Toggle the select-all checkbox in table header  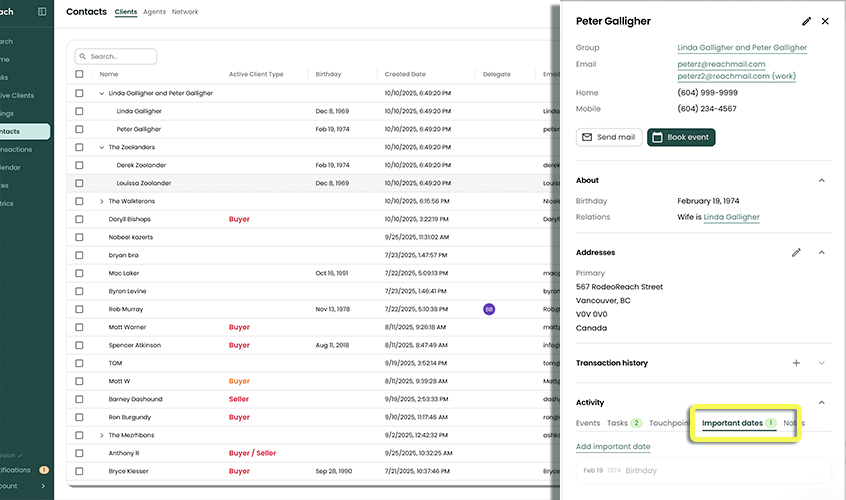click(80, 74)
